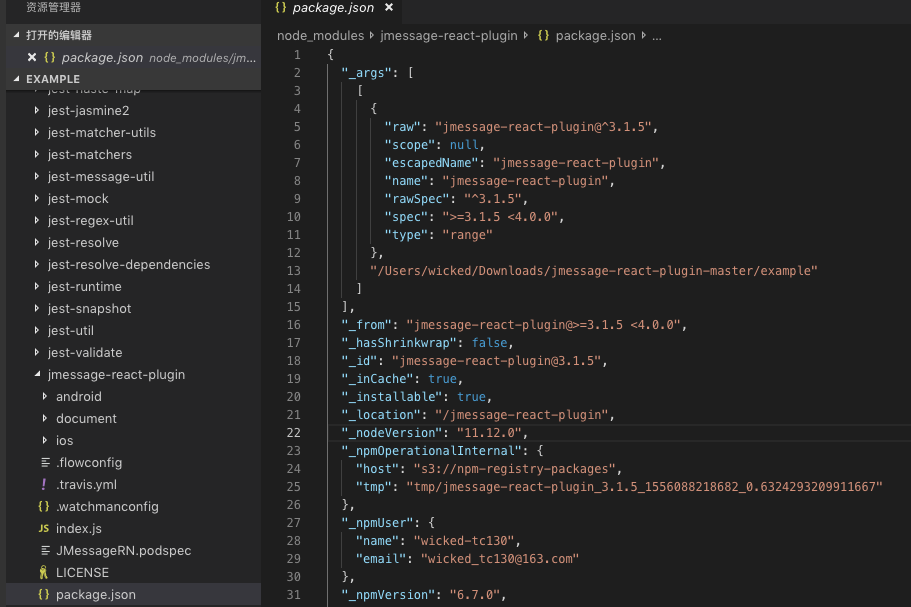Image resolution: width=911 pixels, height=607 pixels.
Task: Click the "wicked-tc130" name value
Action: (464, 541)
